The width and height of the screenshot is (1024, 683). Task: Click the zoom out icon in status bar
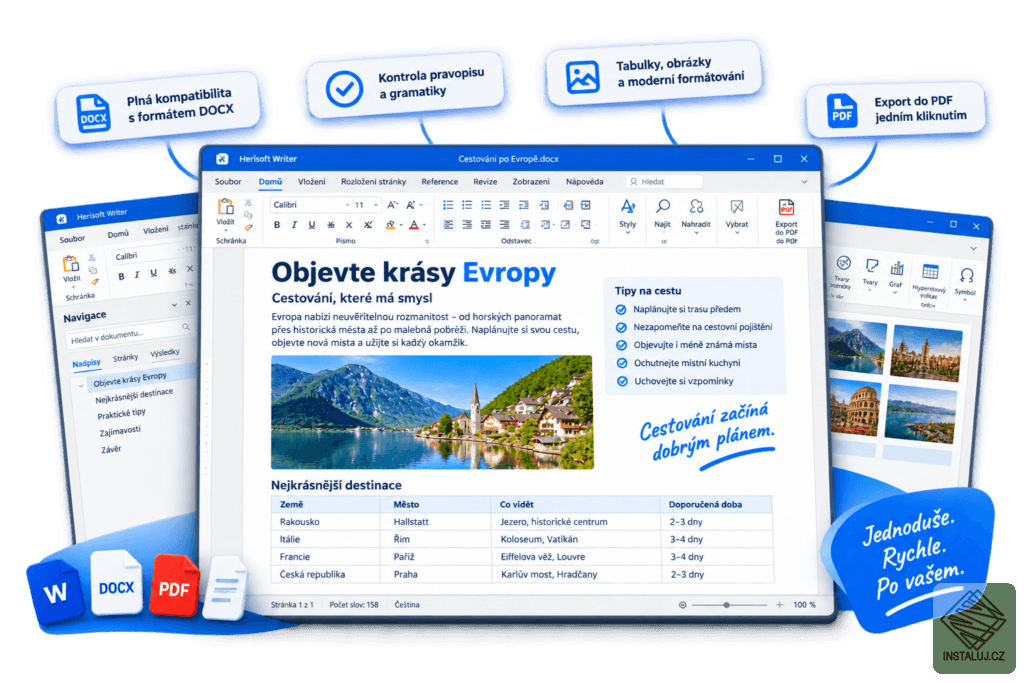pos(682,605)
